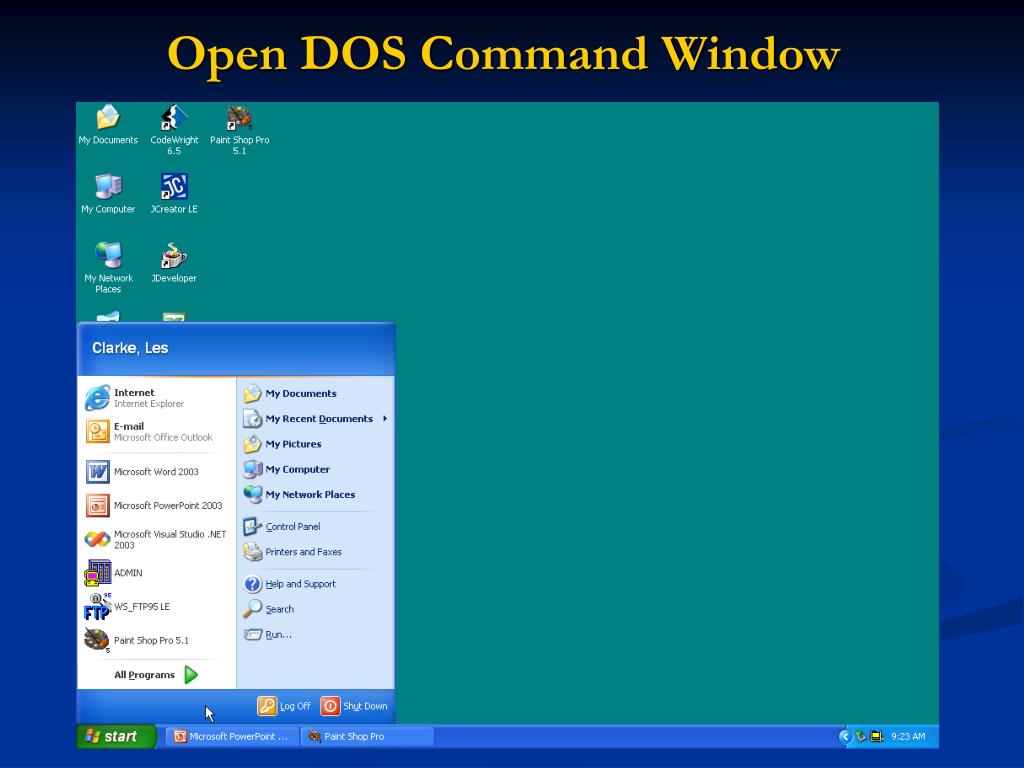The width and height of the screenshot is (1024, 768).
Task: Click the Log Off button
Action: (x=284, y=706)
